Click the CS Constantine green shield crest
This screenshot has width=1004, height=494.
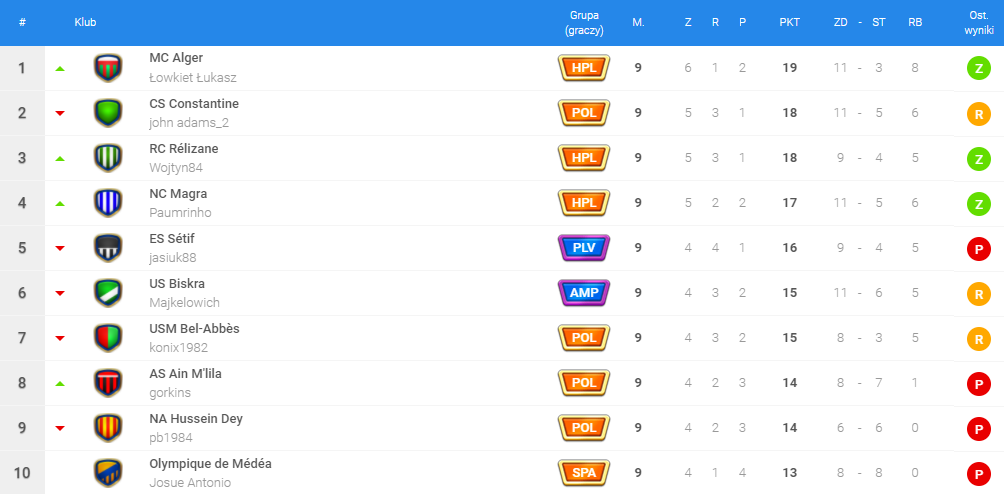tap(107, 113)
